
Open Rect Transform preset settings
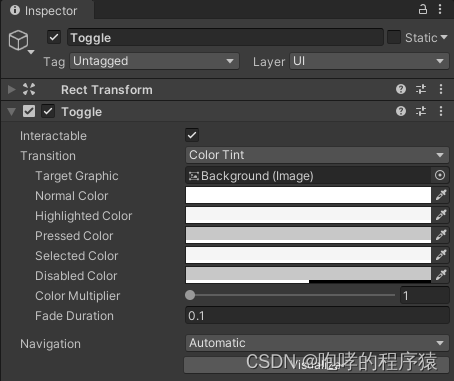421,89
